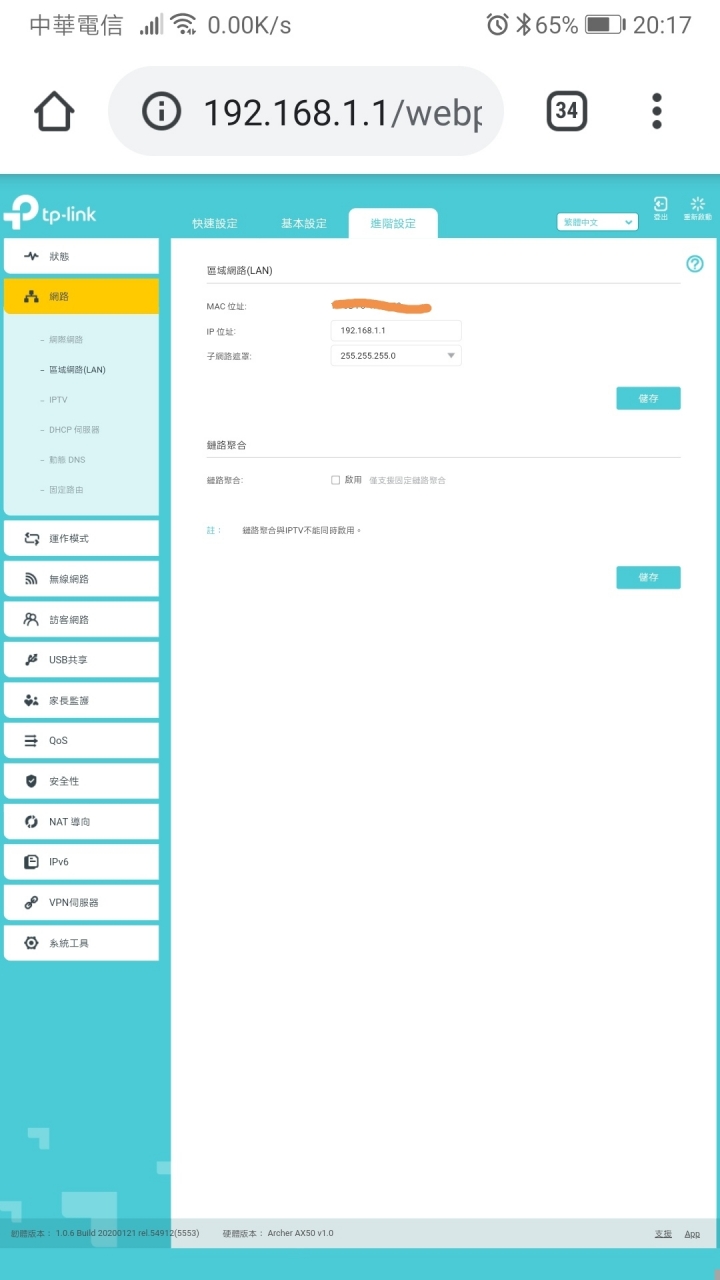Open the 支援 support link
The width and height of the screenshot is (720, 1280).
(663, 1234)
